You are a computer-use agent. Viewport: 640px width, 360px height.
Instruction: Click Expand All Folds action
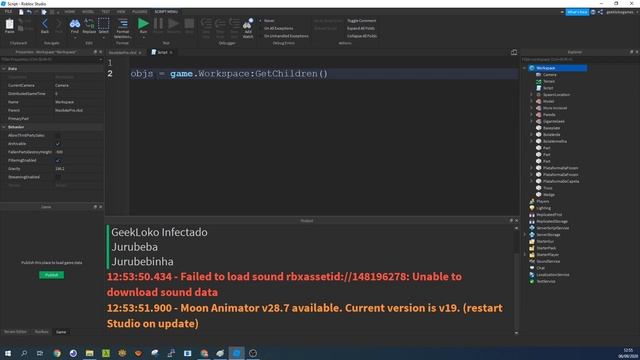(361, 28)
